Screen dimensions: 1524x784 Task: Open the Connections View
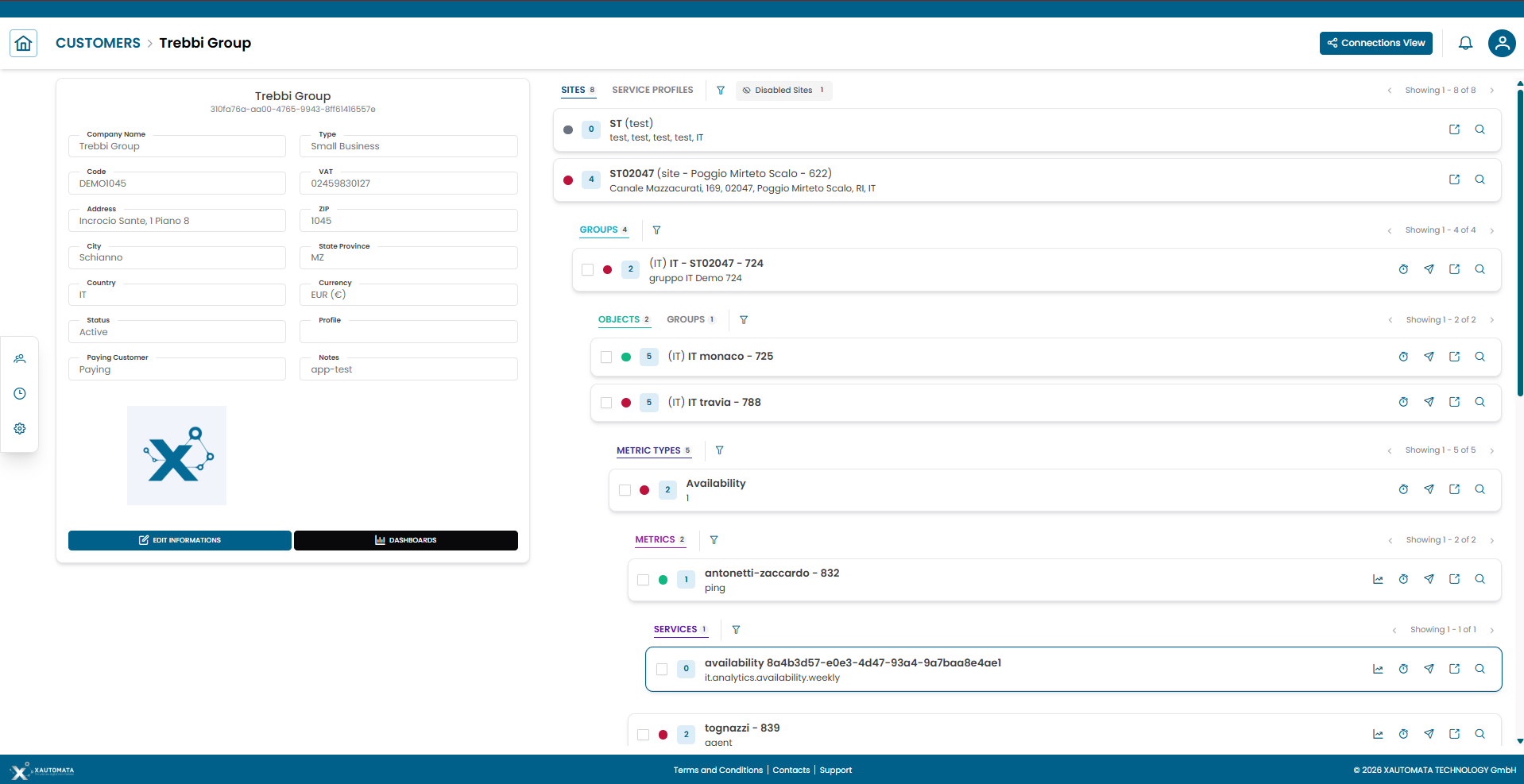point(1375,43)
